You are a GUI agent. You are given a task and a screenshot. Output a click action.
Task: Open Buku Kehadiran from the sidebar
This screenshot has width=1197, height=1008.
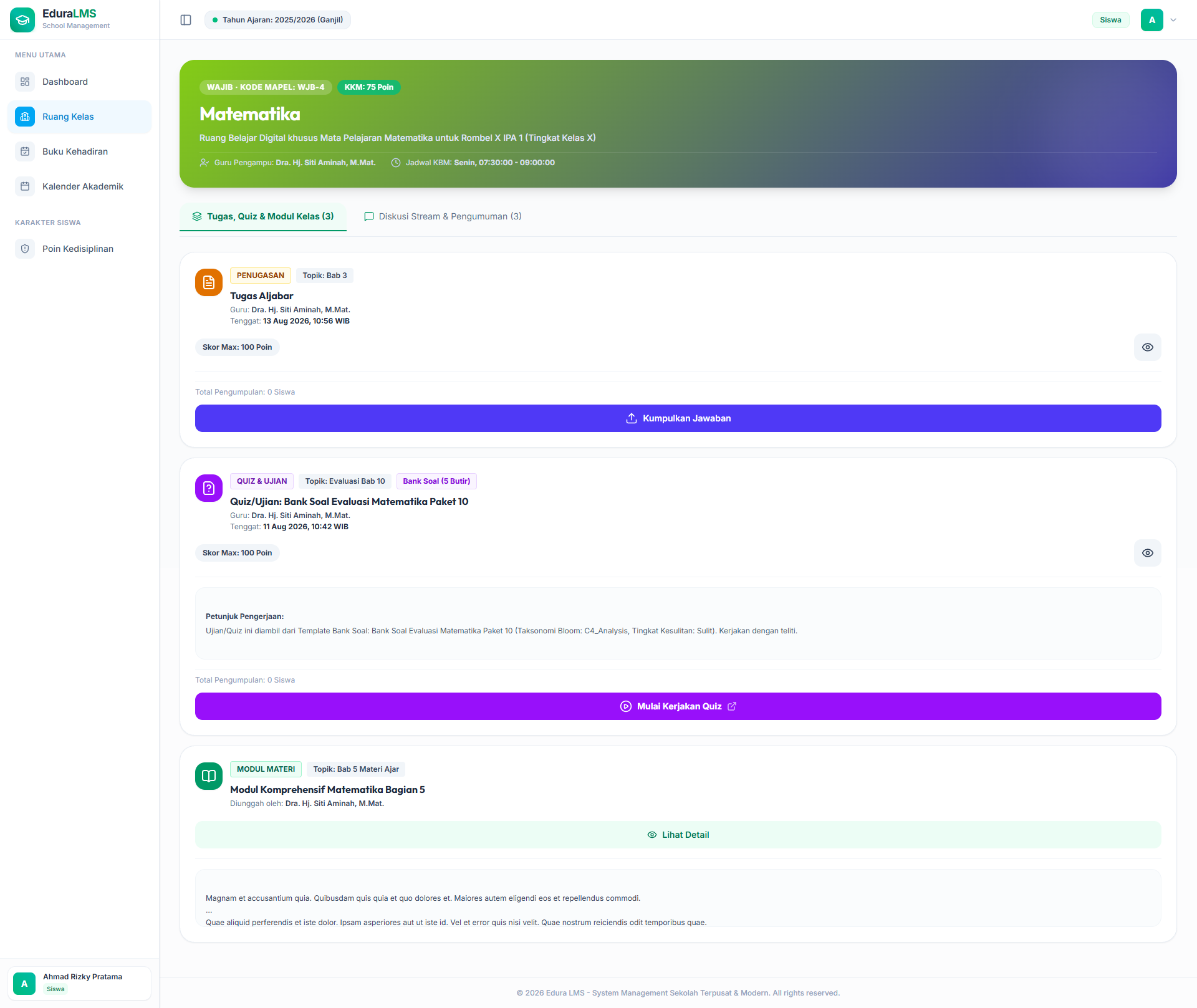(80, 151)
